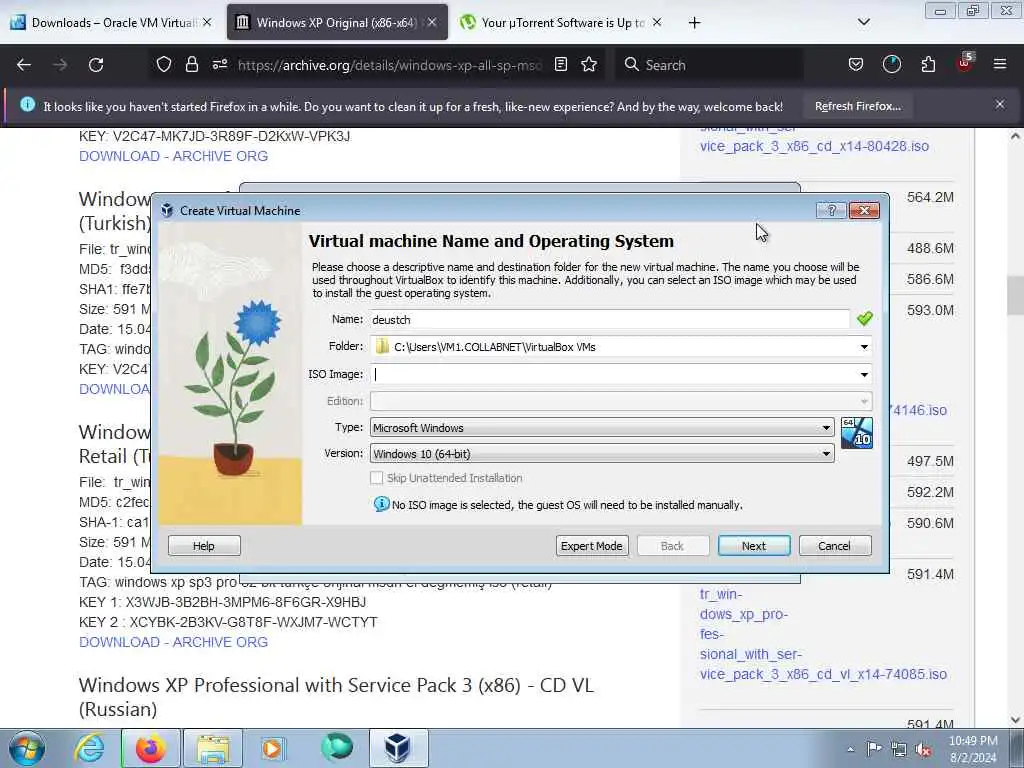Screen dimensions: 1024x768
Task: Open Windows Start menu orb
Action: click(x=27, y=748)
